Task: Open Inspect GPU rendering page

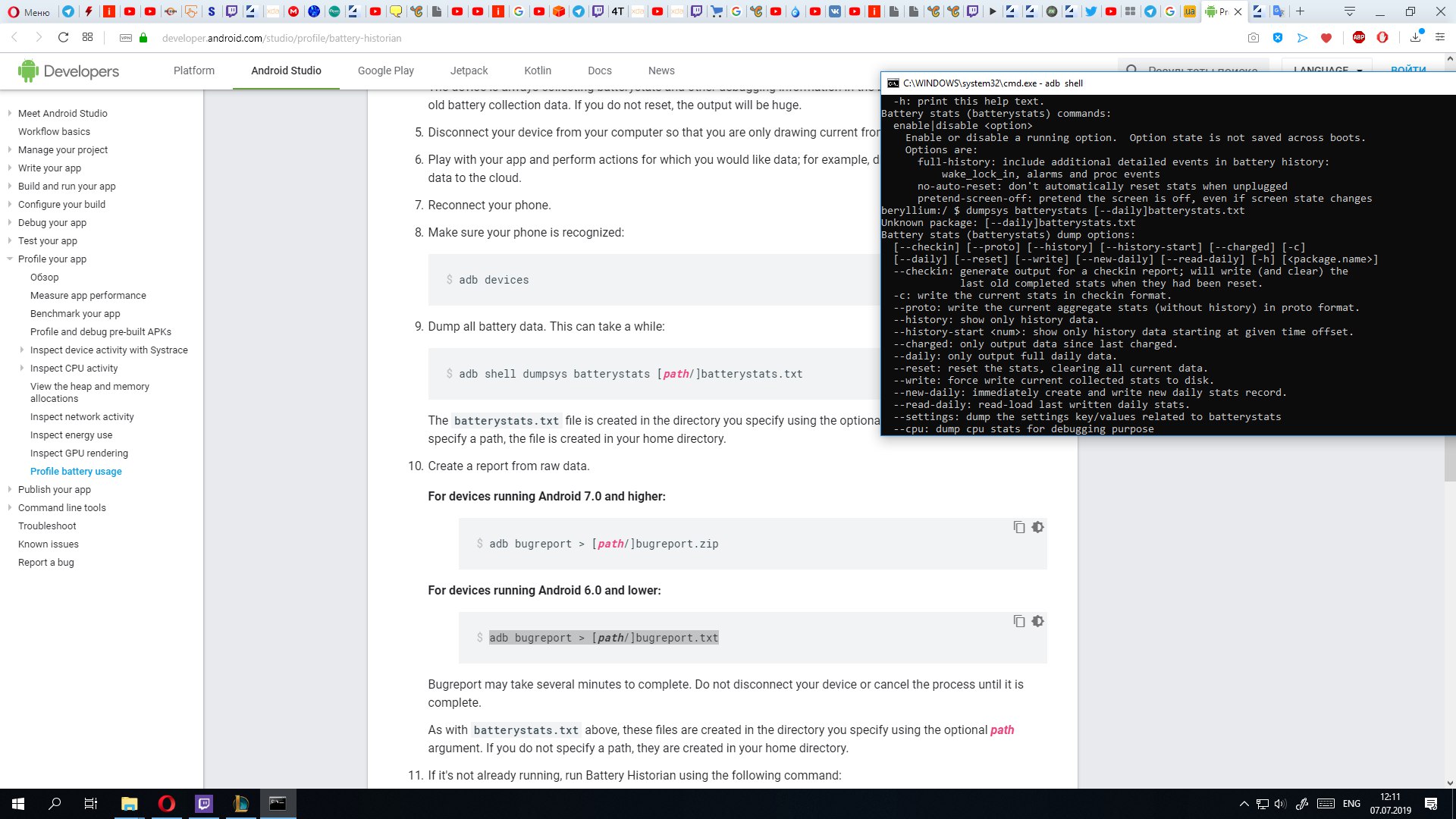Action: (x=79, y=453)
